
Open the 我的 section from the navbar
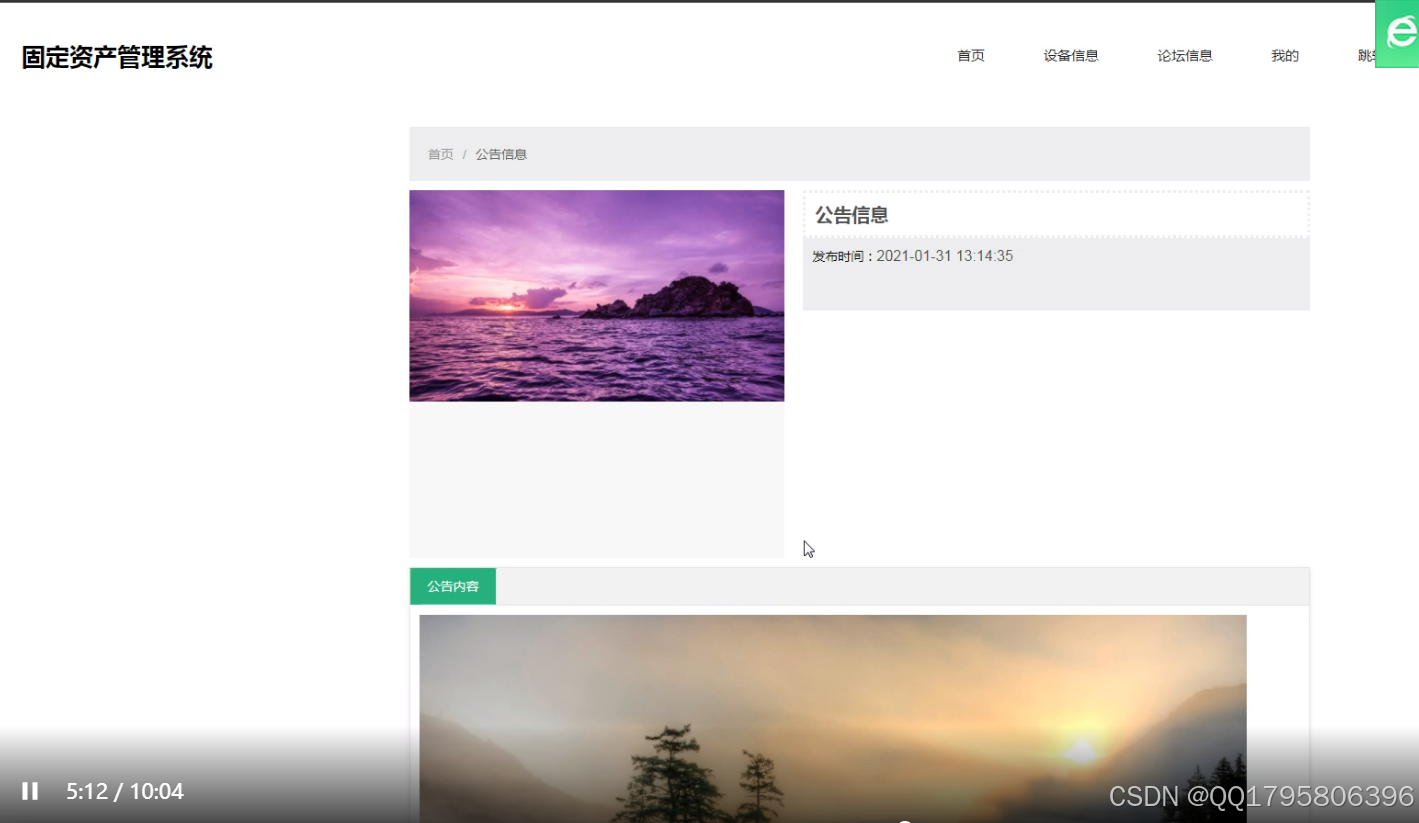click(1284, 56)
